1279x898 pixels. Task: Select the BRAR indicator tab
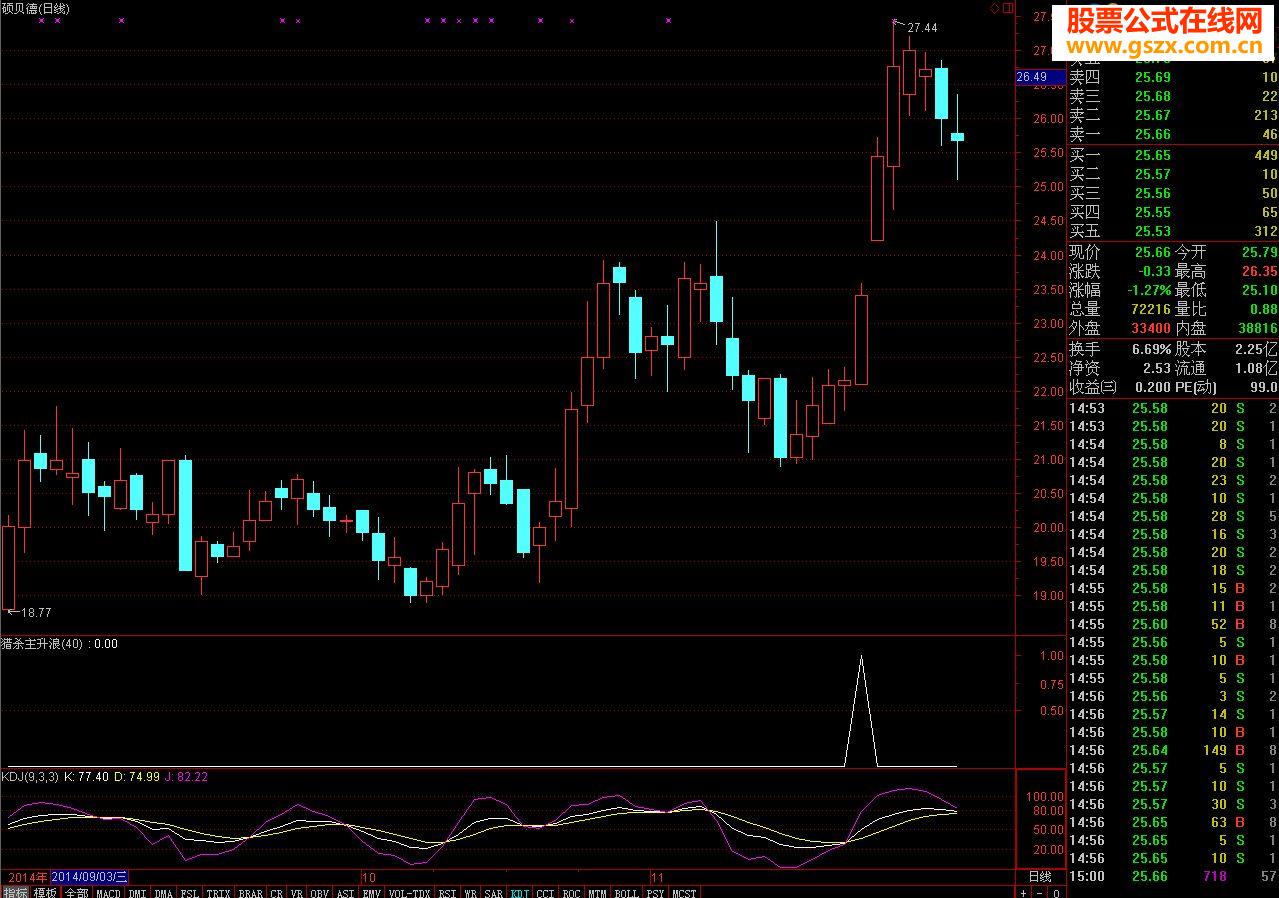(252, 892)
